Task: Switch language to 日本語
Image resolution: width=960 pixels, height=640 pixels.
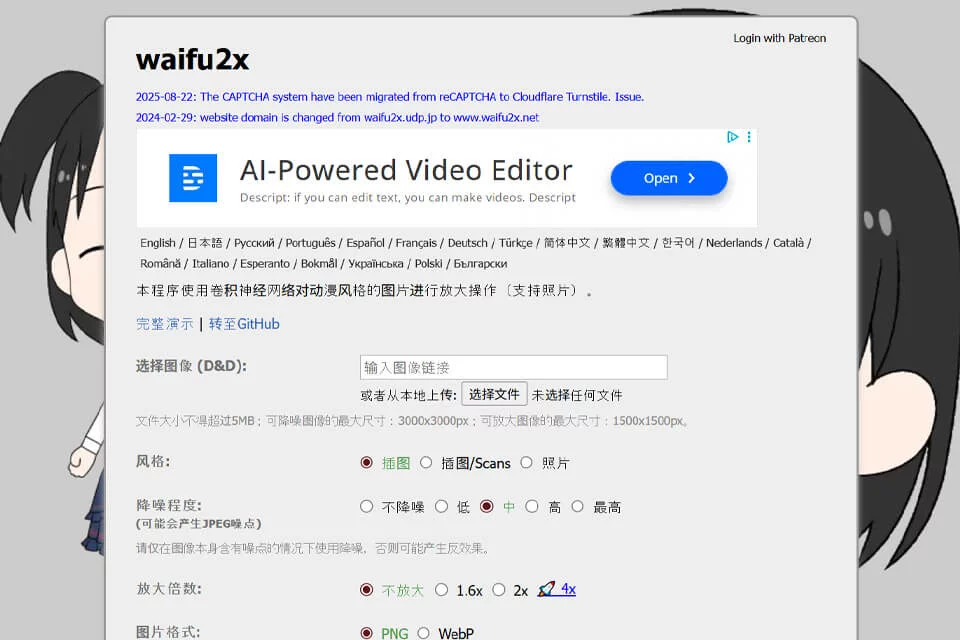Action: pyautogui.click(x=204, y=243)
